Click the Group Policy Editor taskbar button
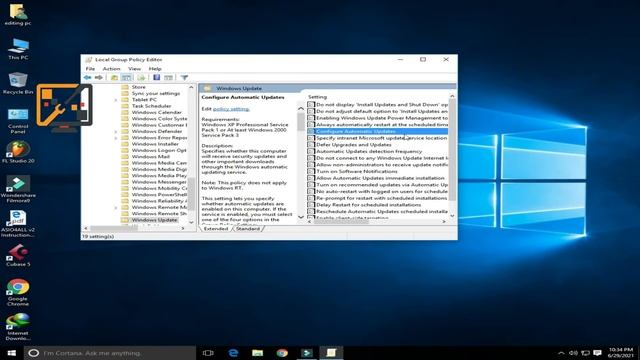Image resolution: width=640 pixels, height=360 pixels. pyautogui.click(x=331, y=353)
